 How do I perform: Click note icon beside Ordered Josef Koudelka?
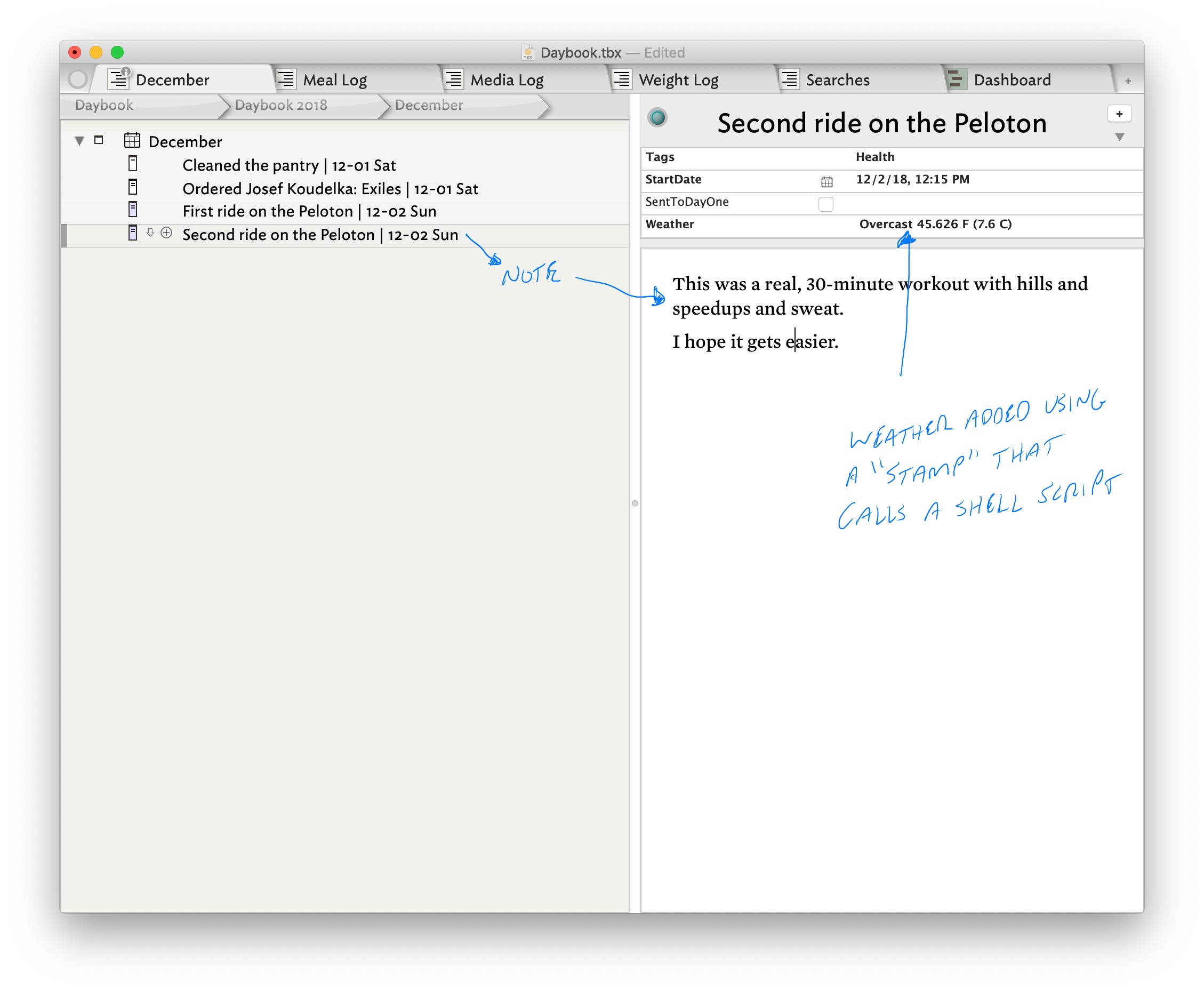click(x=133, y=187)
